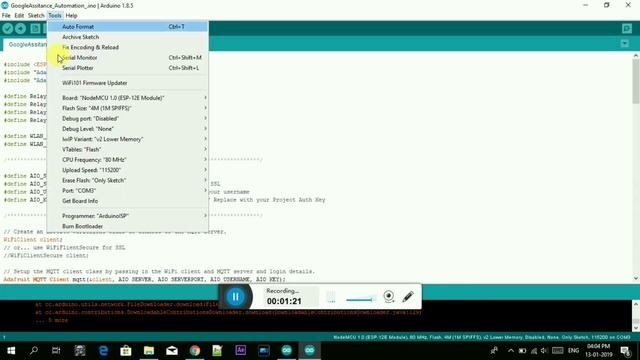Click the Upload arrow icon
640x360 pixels.
[x=20, y=28]
